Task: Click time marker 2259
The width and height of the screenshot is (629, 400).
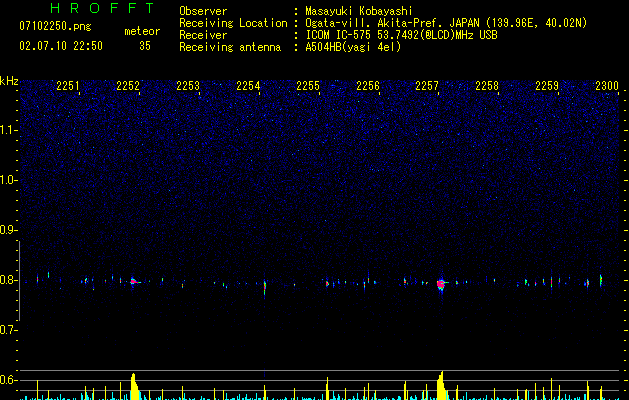Action: (x=547, y=85)
